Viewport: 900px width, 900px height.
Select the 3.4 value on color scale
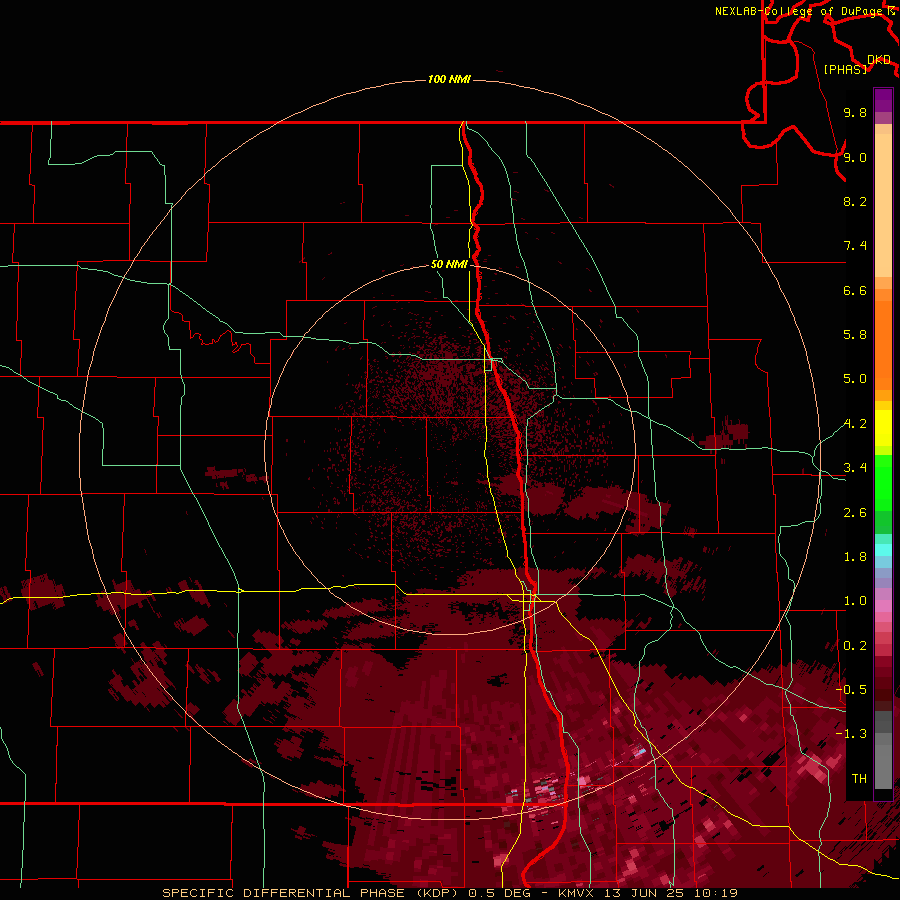click(x=855, y=468)
